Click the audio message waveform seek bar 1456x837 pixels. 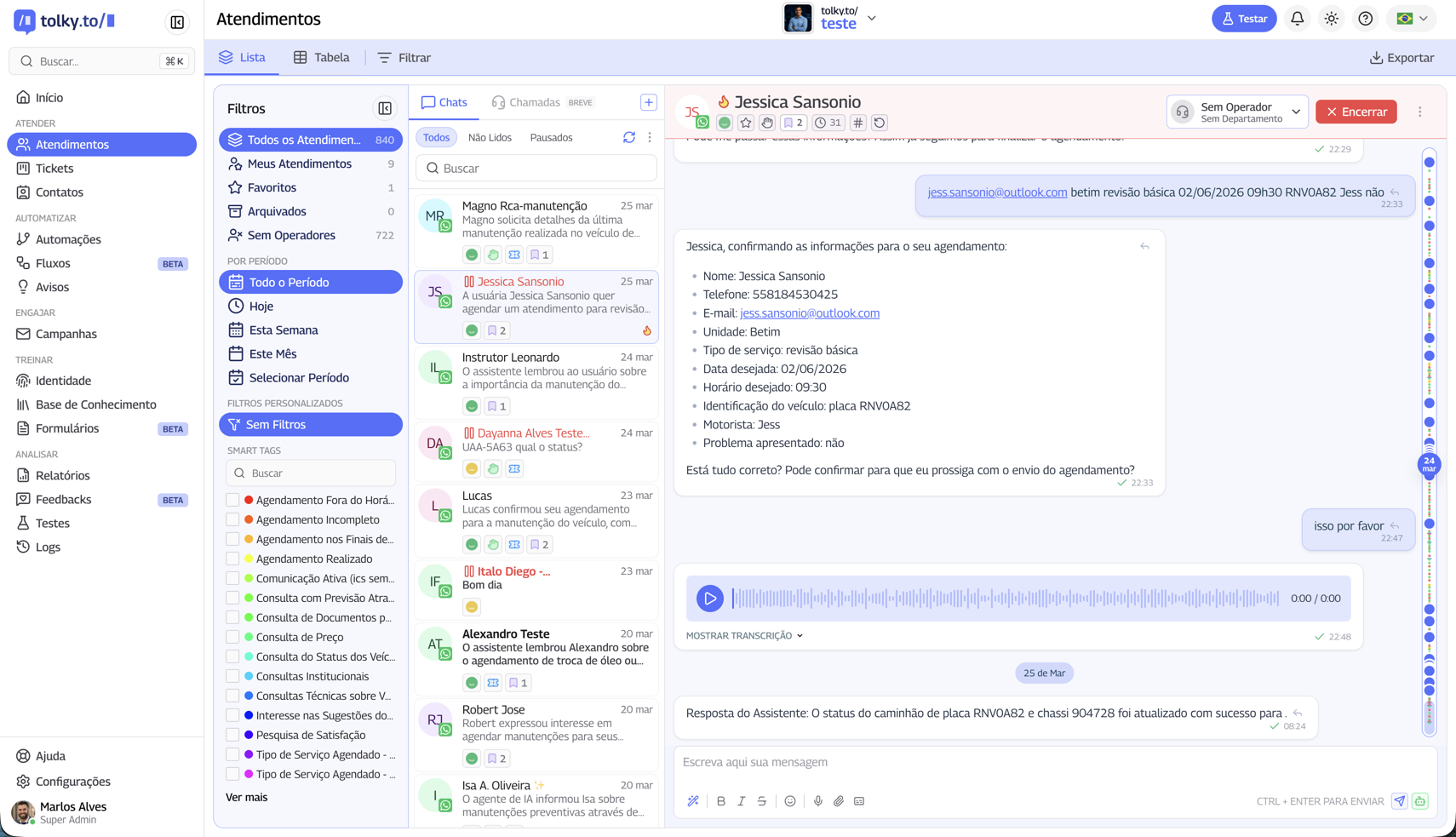pyautogui.click(x=1005, y=598)
